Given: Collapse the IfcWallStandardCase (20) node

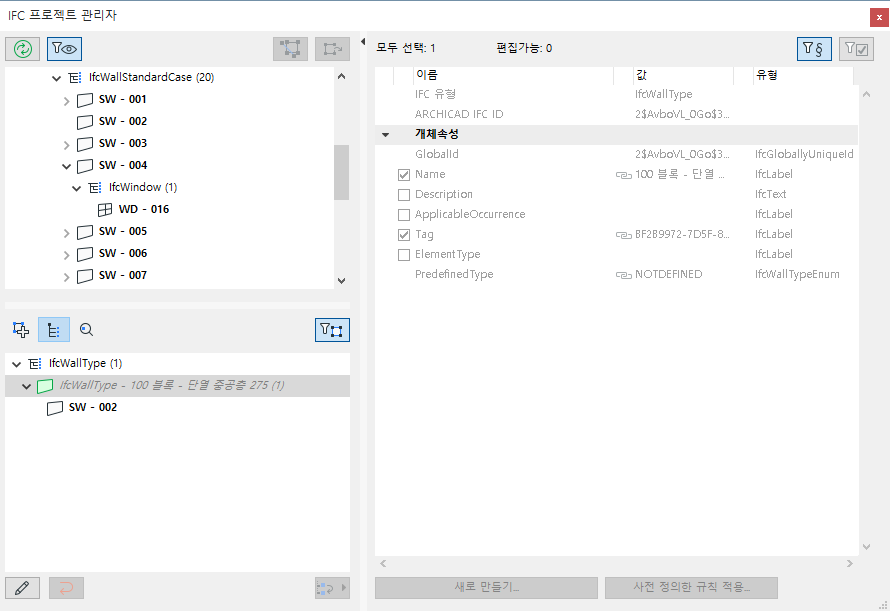Looking at the screenshot, I should [56, 78].
